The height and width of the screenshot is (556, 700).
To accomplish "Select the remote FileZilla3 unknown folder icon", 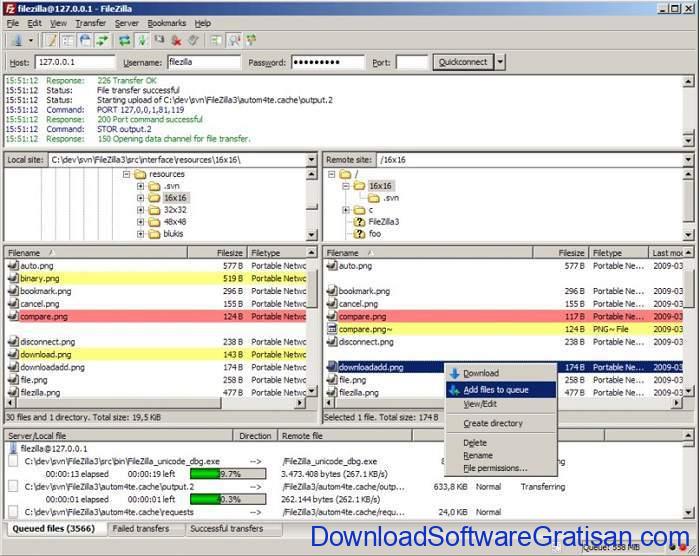I will coord(359,222).
